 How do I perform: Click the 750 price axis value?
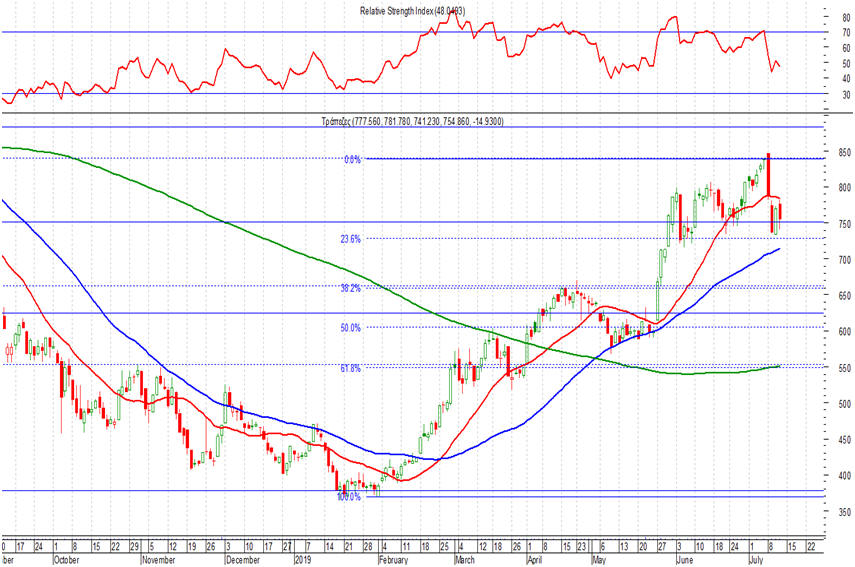click(845, 224)
